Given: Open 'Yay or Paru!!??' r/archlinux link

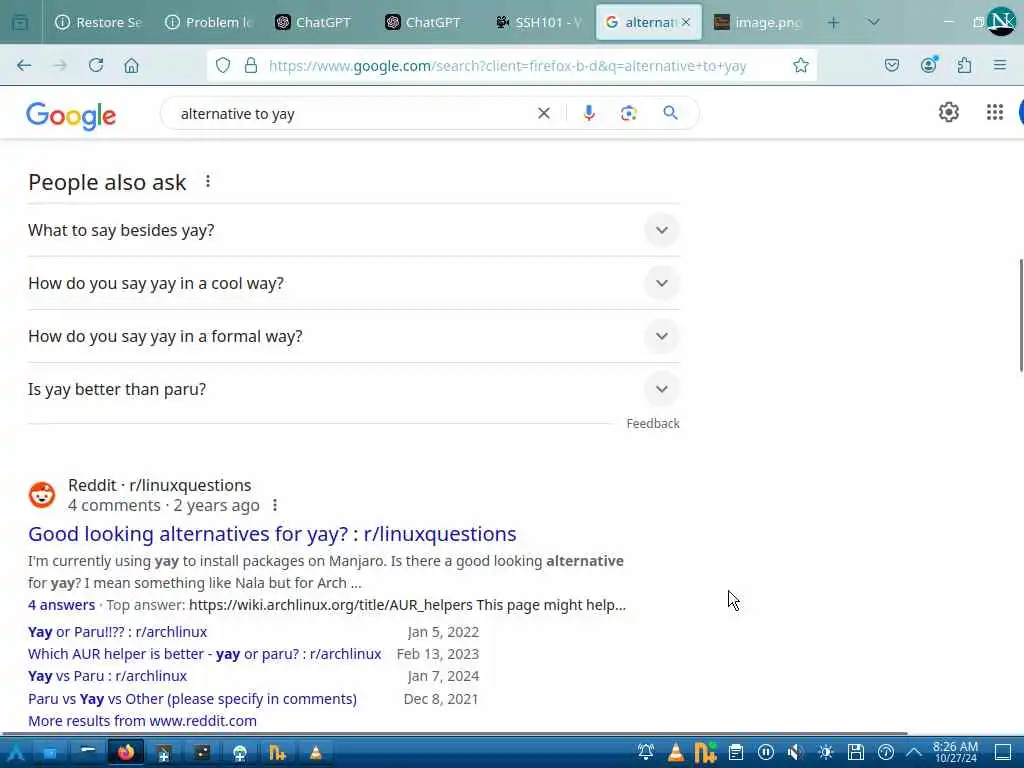Looking at the screenshot, I should pyautogui.click(x=118, y=632).
